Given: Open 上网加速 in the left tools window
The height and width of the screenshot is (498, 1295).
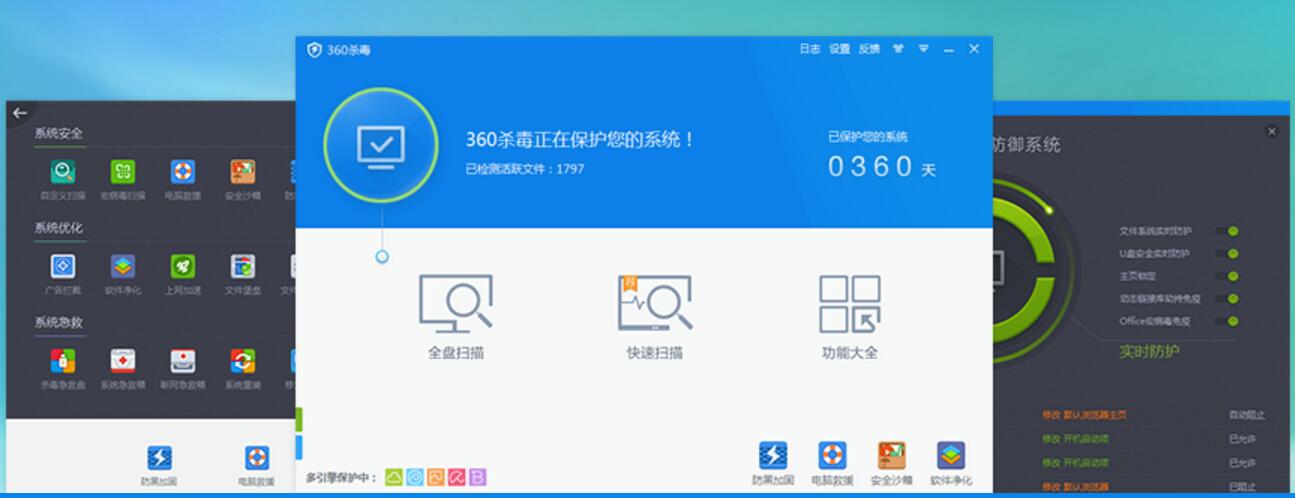Looking at the screenshot, I should (182, 274).
